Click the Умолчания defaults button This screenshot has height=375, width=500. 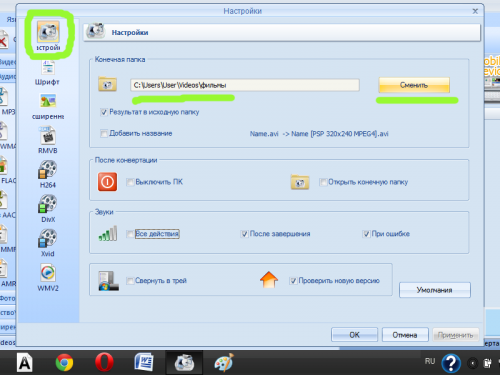coord(435,290)
